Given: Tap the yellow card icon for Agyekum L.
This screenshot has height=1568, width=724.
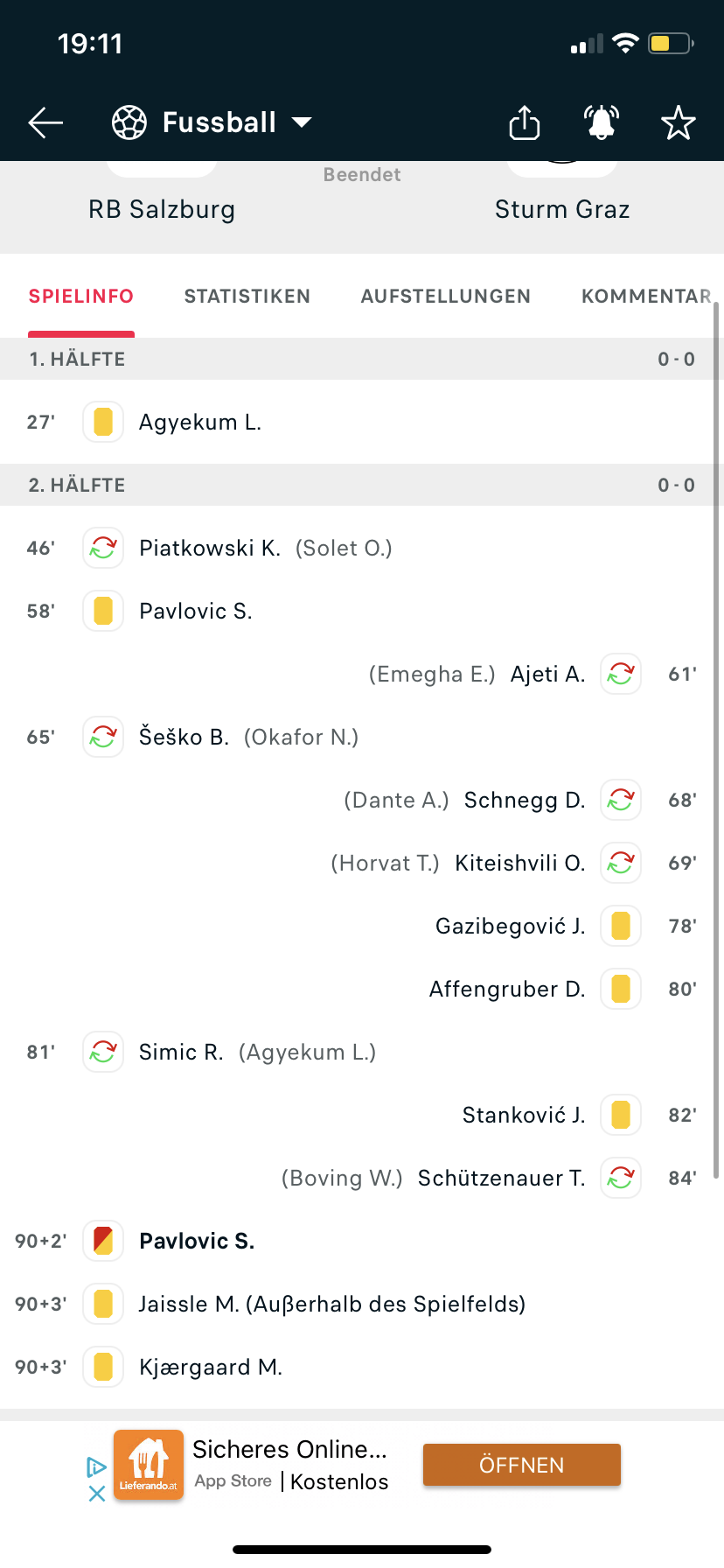Looking at the screenshot, I should point(103,422).
